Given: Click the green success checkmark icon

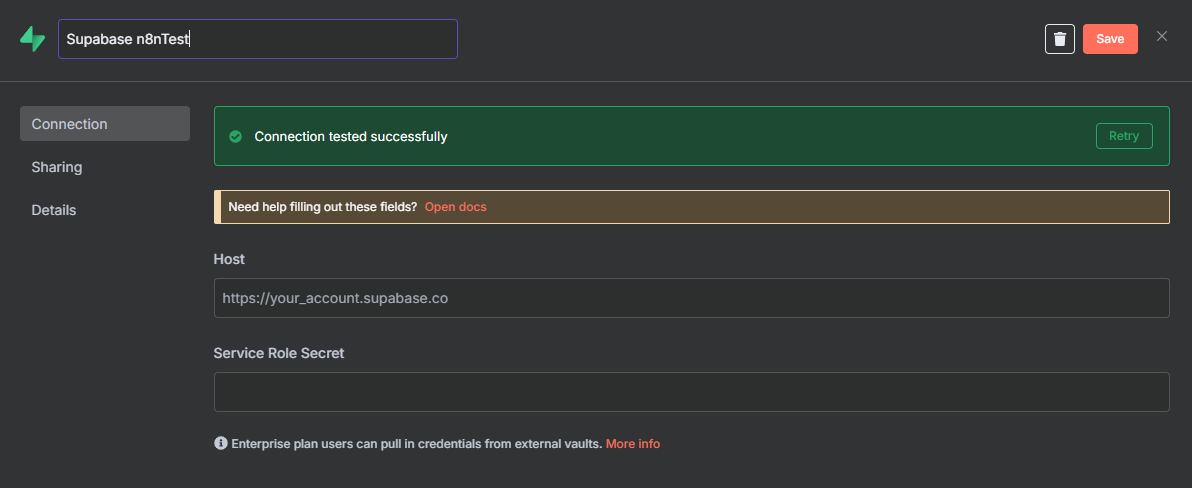Looking at the screenshot, I should (236, 137).
